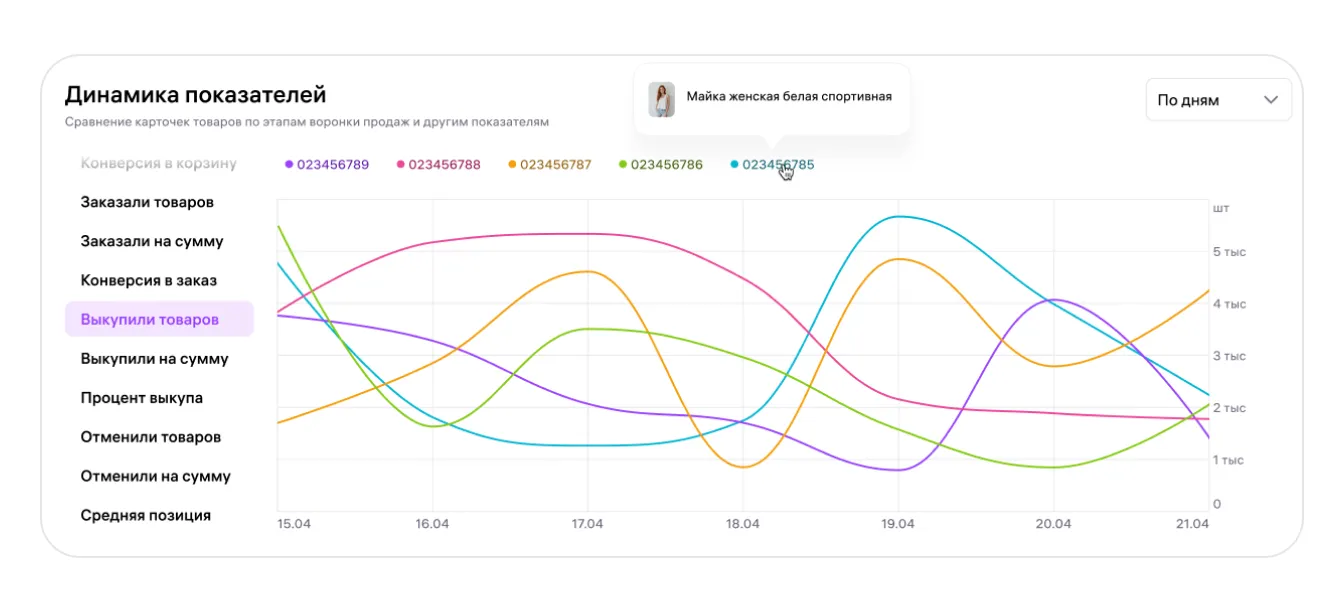This screenshot has width=1344, height=612.
Task: Click the product thumbnail in the tooltip
Action: coord(661,99)
